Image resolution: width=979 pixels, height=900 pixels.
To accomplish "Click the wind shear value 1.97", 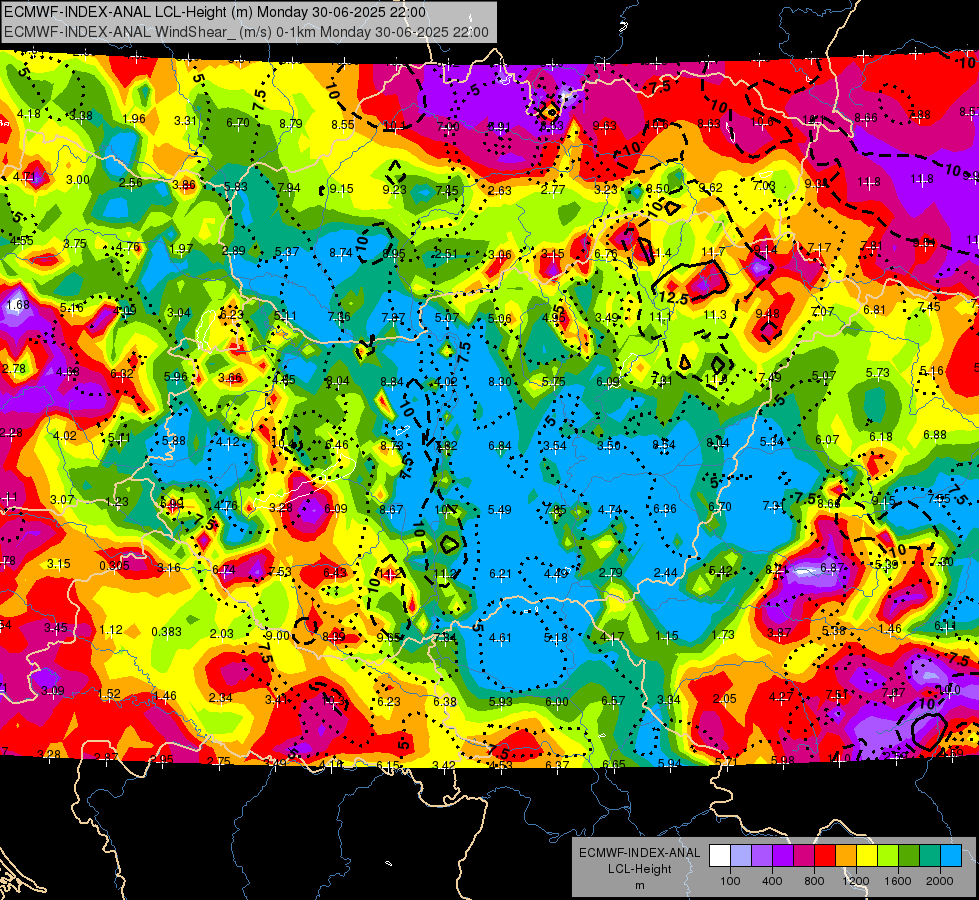I will point(181,249).
